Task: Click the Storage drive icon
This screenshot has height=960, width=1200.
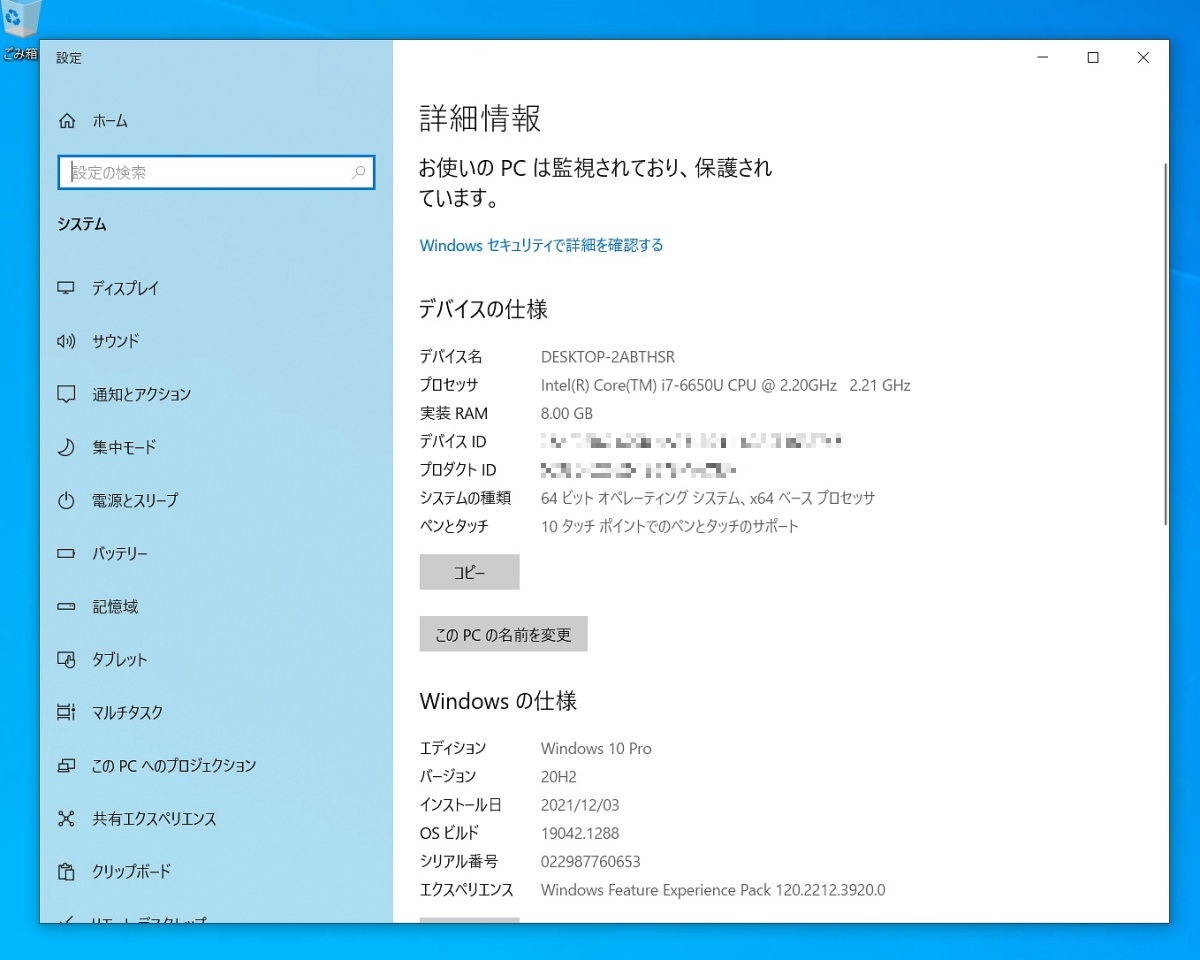Action: (x=67, y=606)
